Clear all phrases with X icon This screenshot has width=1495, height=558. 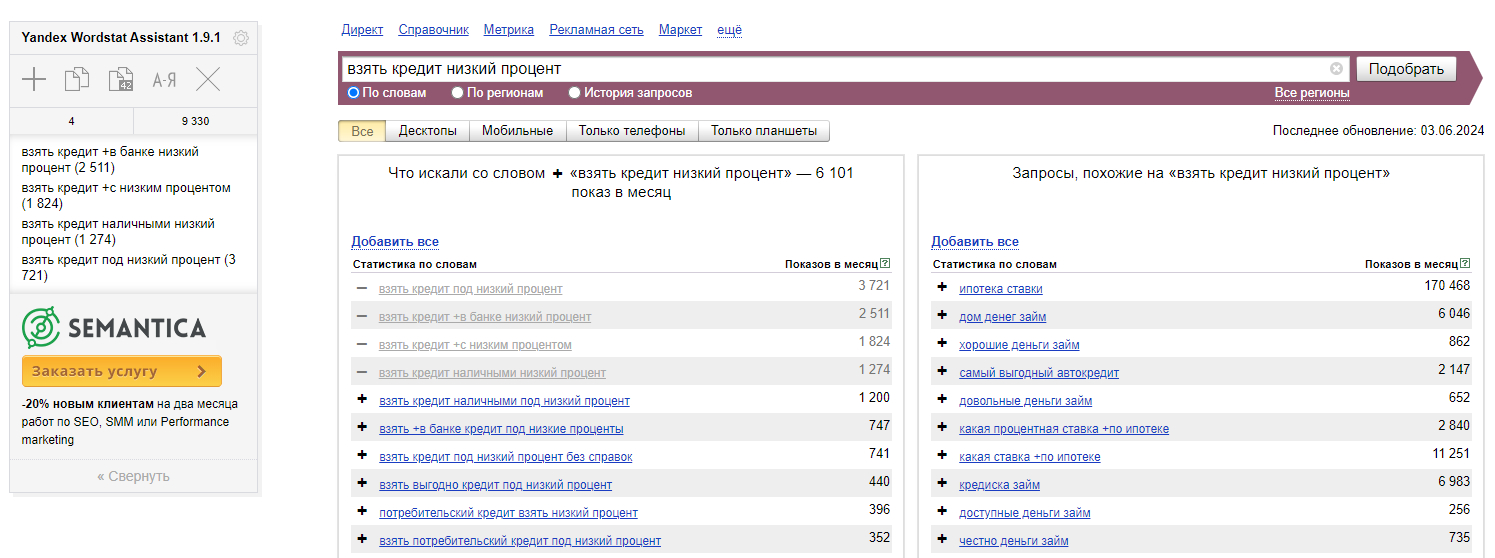pos(208,80)
